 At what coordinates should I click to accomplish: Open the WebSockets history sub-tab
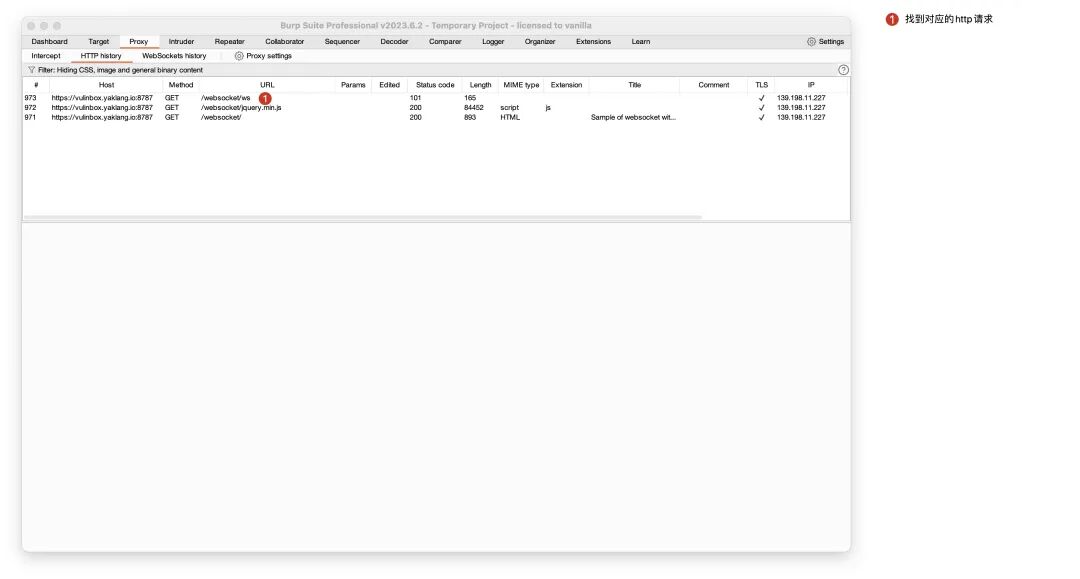pos(174,56)
